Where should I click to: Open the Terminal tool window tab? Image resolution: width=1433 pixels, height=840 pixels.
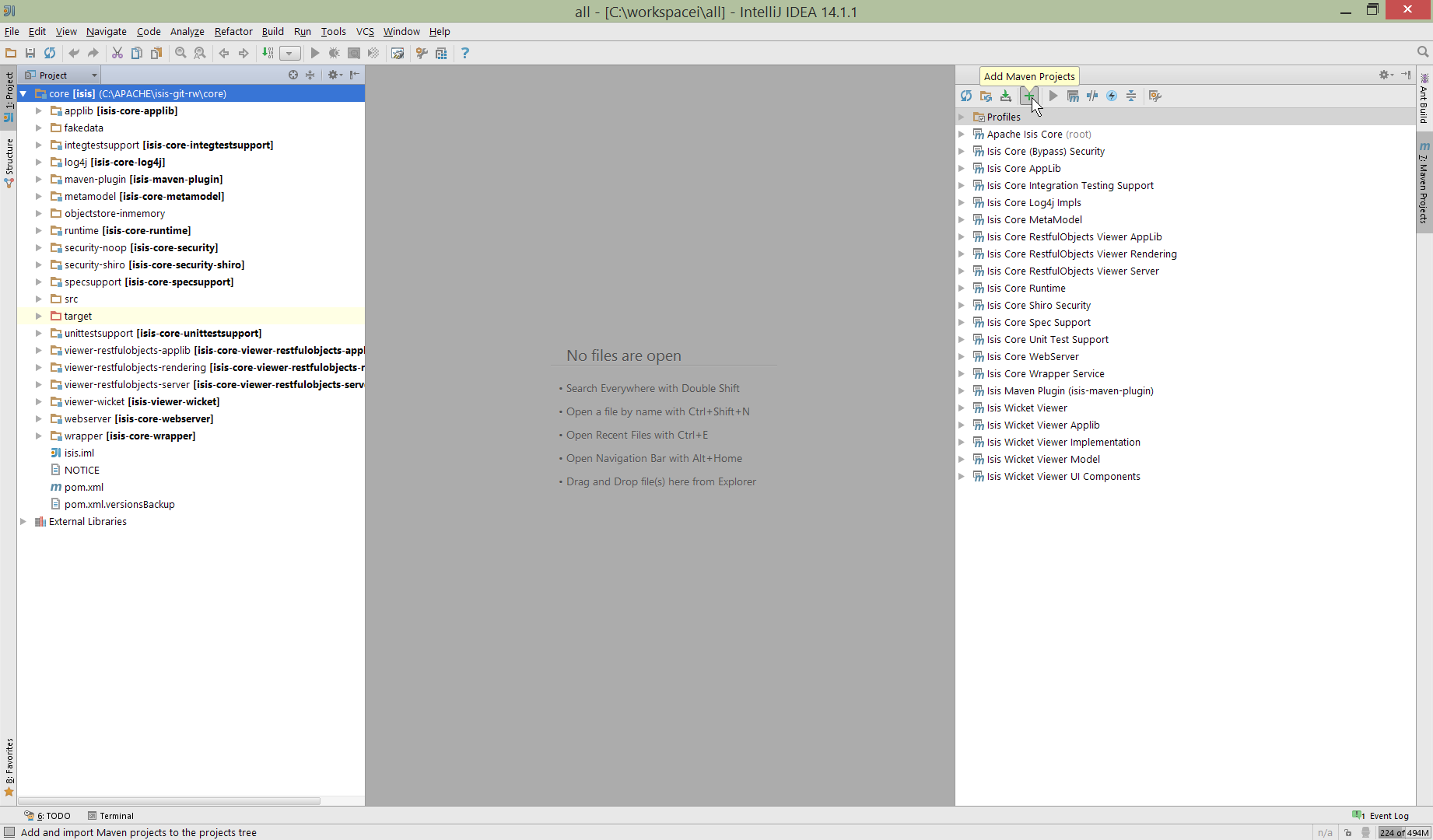110,815
